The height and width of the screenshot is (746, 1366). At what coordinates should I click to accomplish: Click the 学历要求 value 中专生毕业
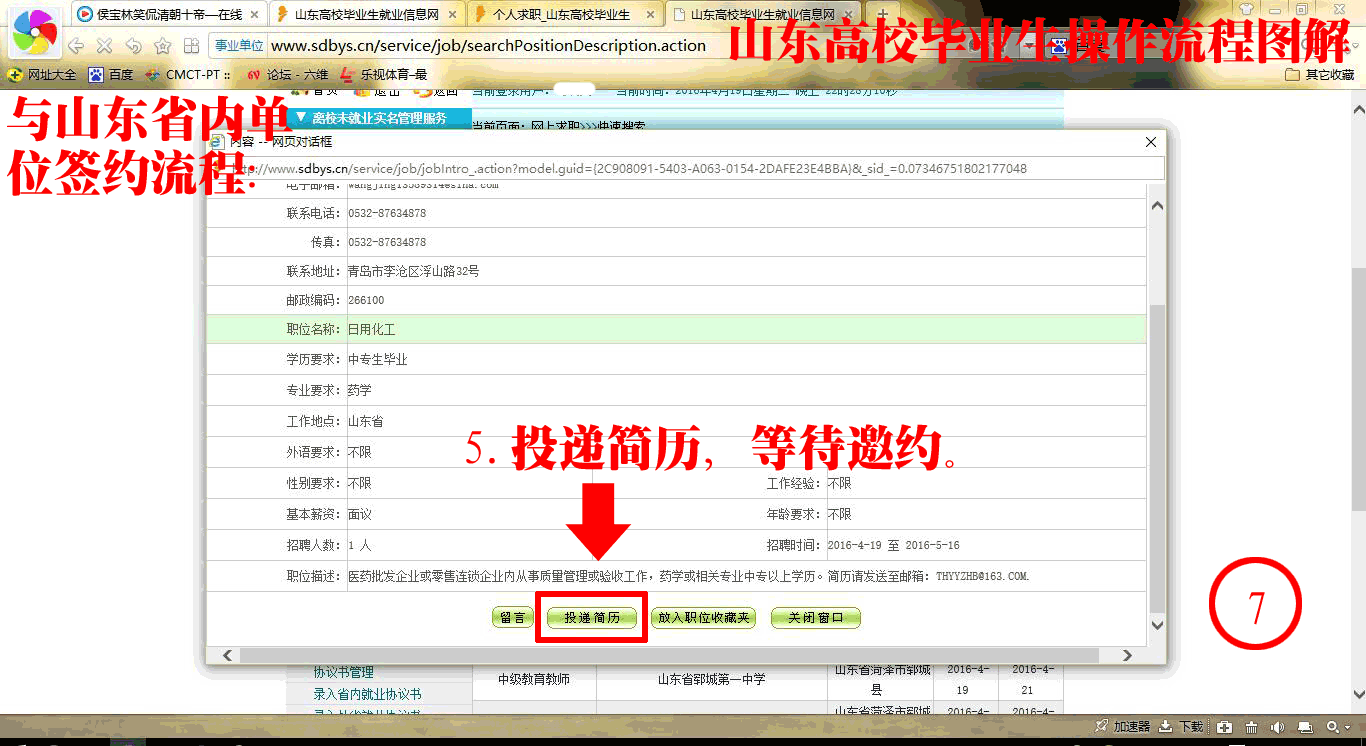point(377,359)
